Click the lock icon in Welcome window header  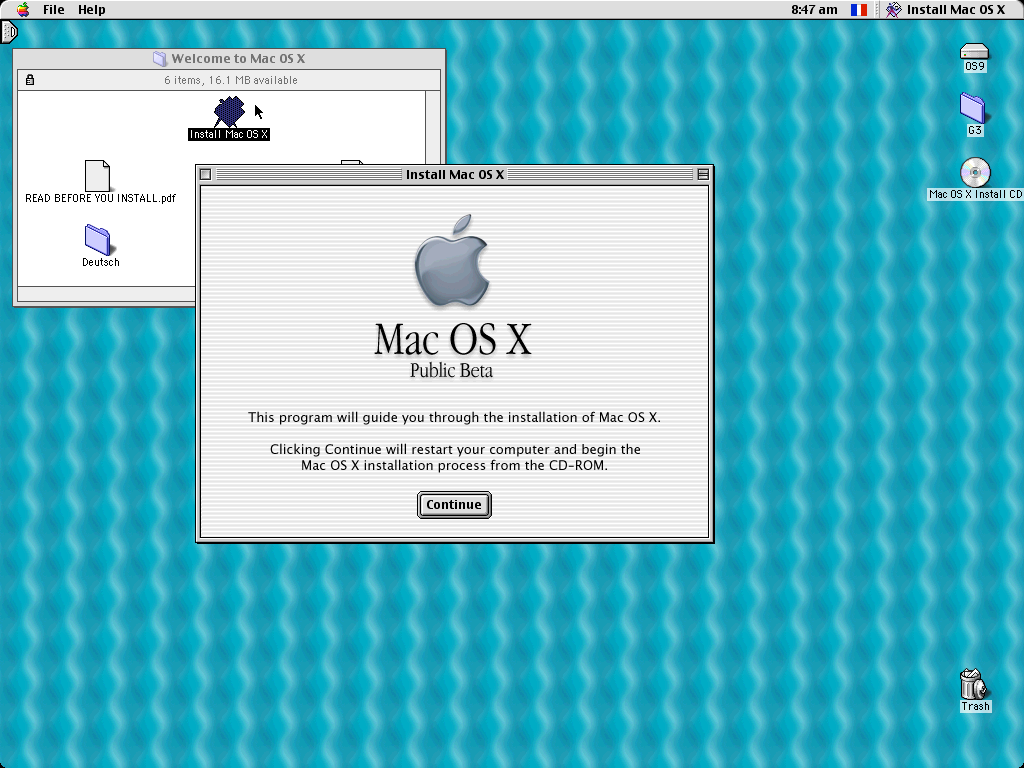click(30, 80)
